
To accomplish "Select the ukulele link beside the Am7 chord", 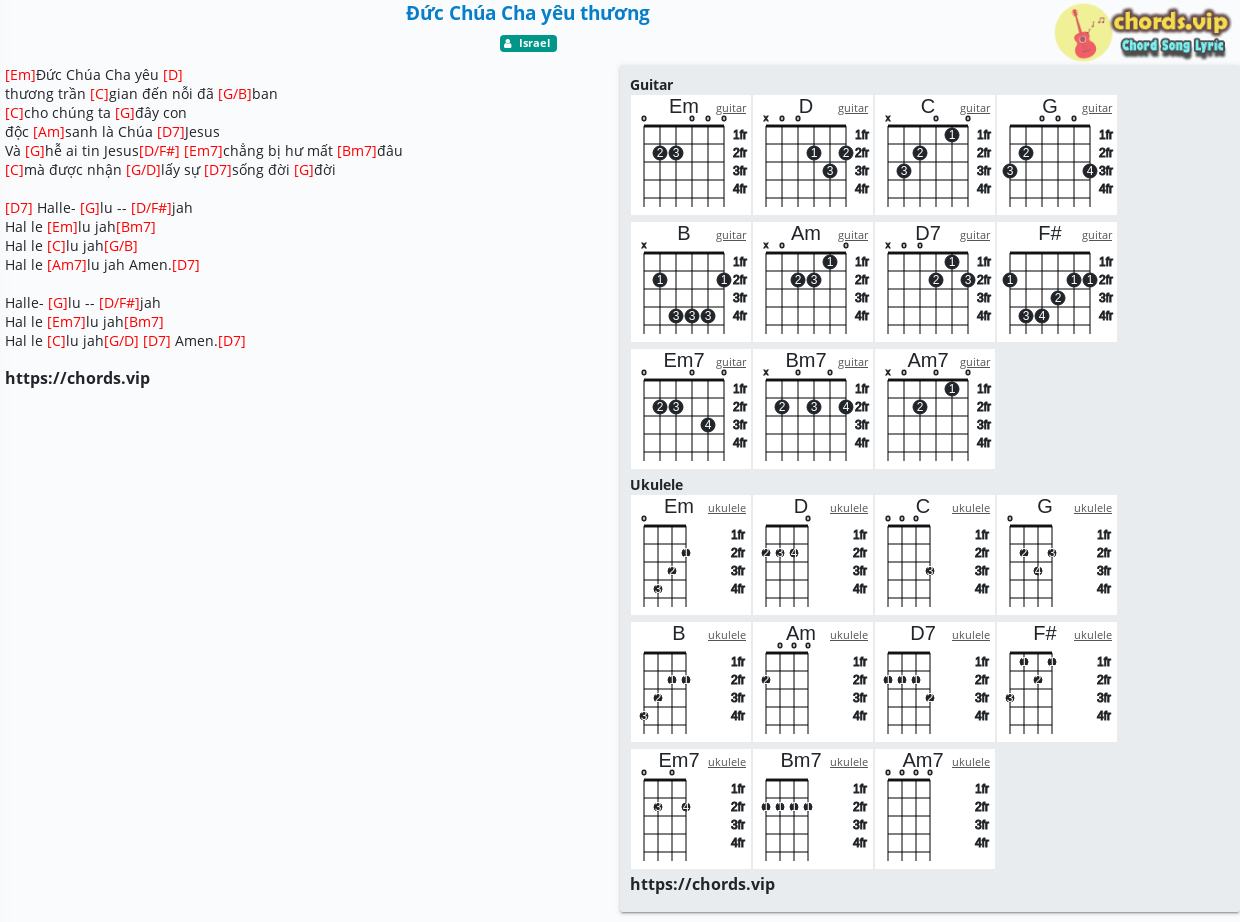I will [x=971, y=762].
